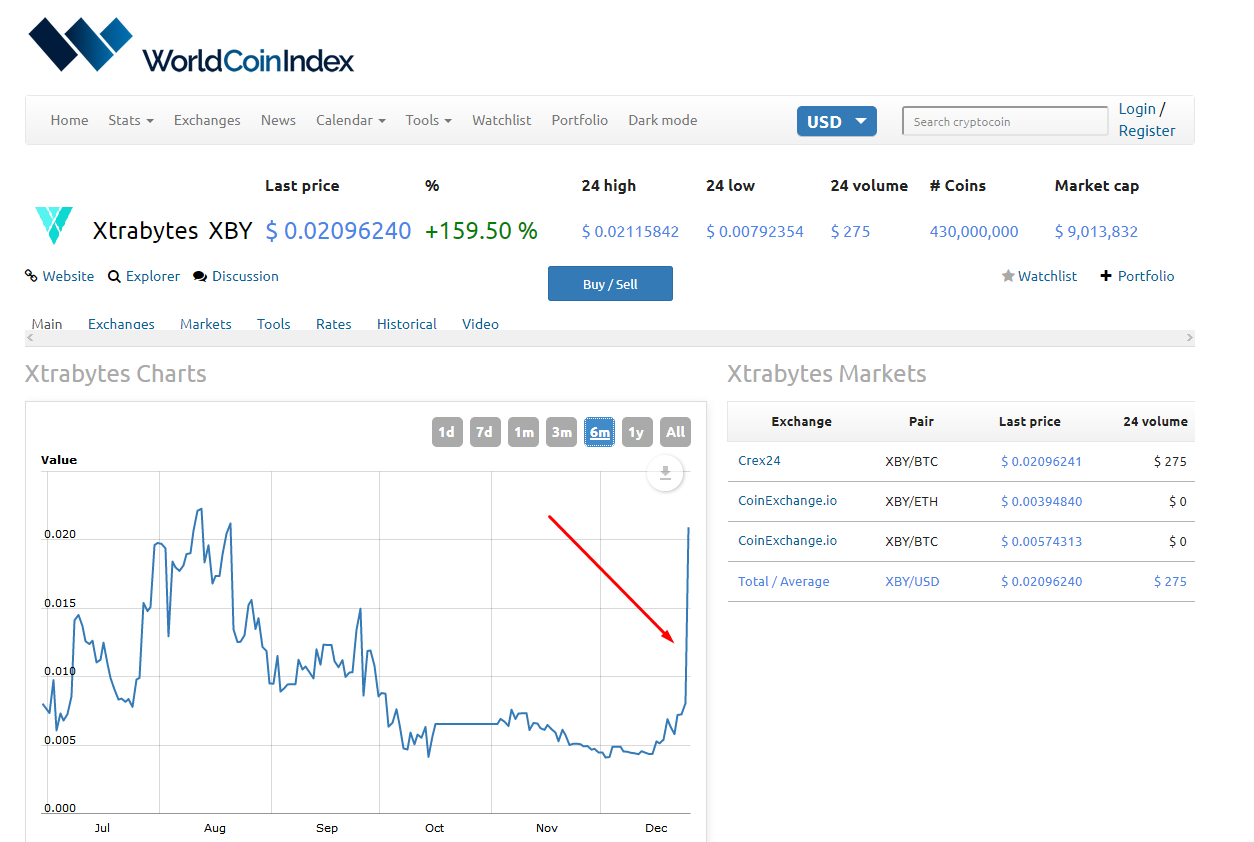Open Watchlist in the top navbar

502,120
